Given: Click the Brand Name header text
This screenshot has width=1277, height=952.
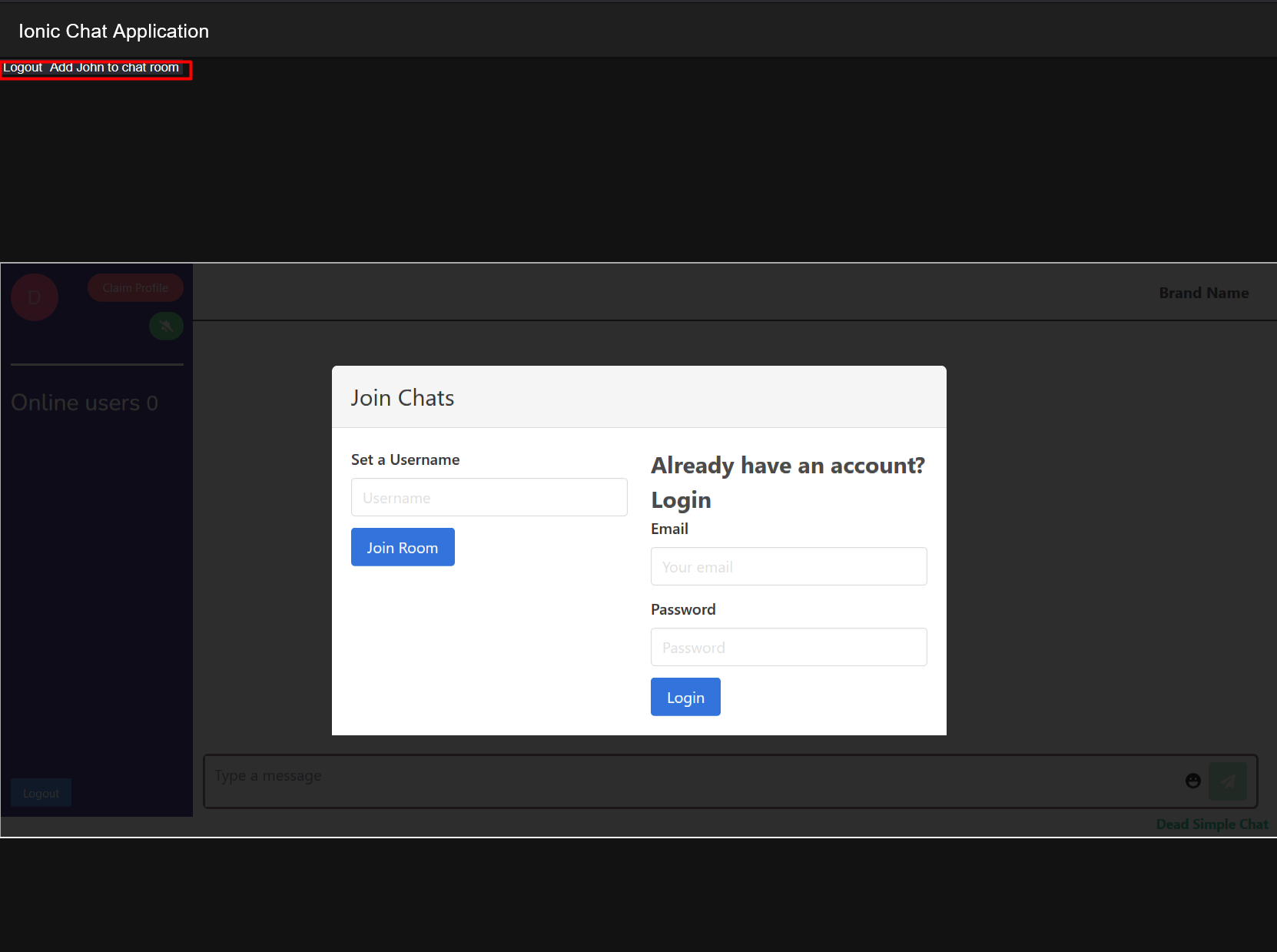Looking at the screenshot, I should click(x=1203, y=293).
